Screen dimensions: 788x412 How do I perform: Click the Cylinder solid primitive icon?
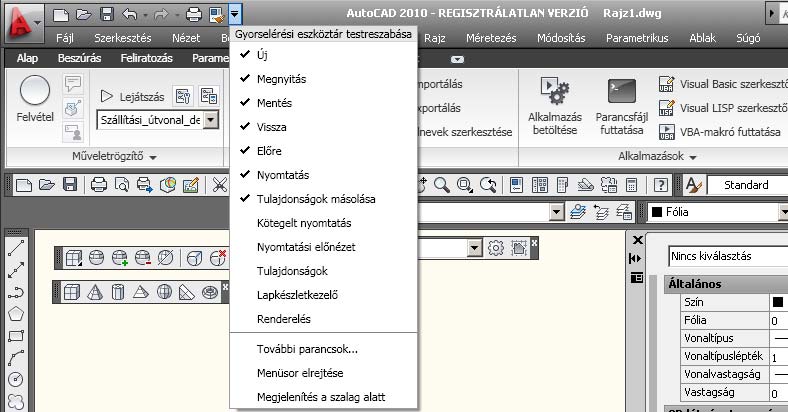118,292
